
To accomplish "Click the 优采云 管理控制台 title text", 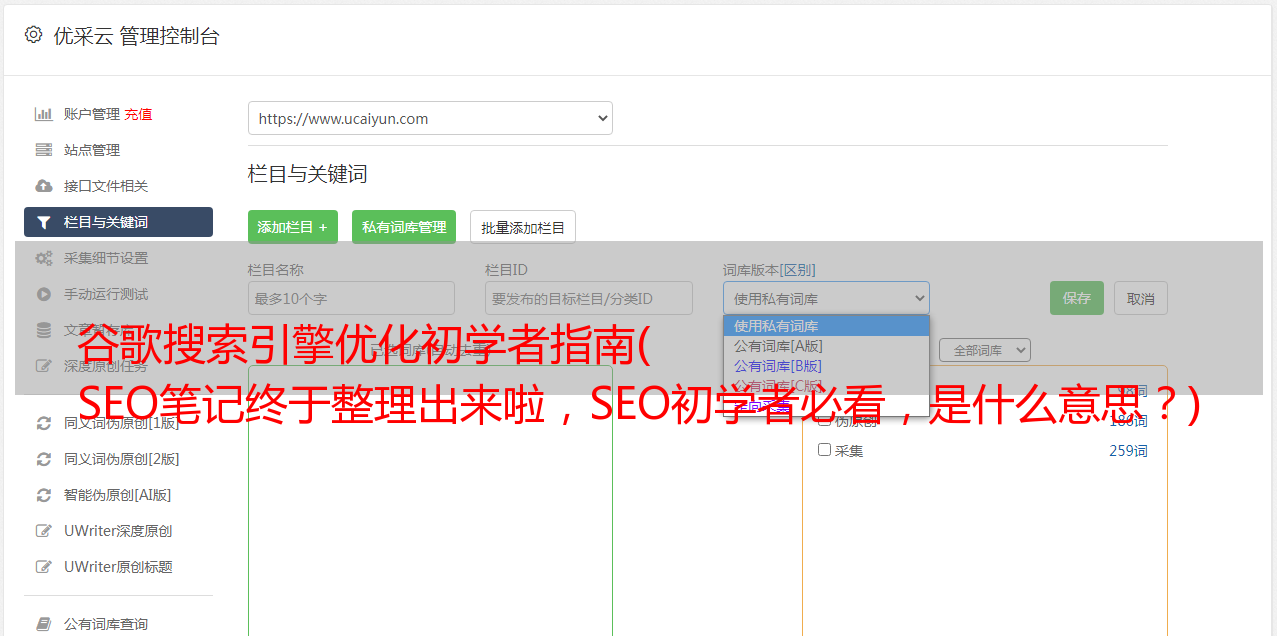I will [x=136, y=36].
